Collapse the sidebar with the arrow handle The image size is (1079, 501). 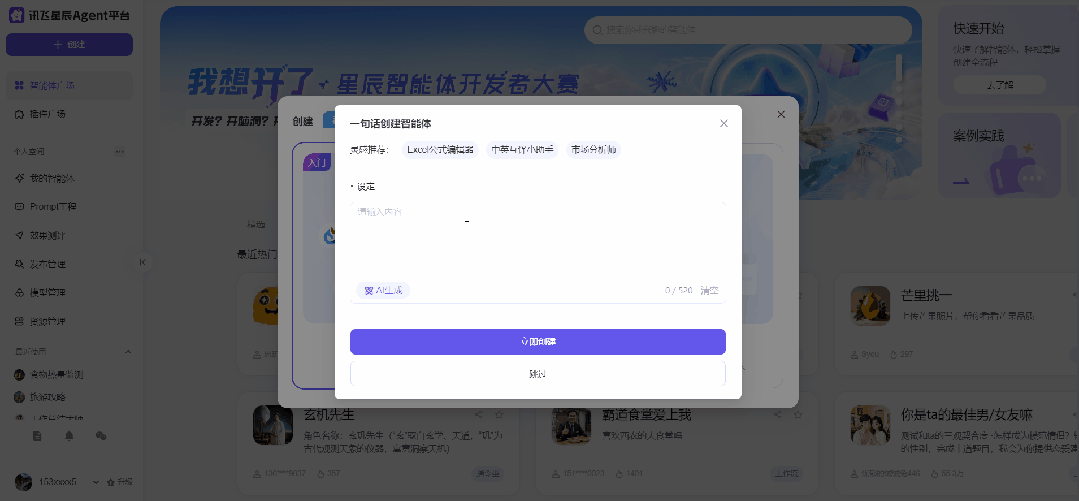141,262
